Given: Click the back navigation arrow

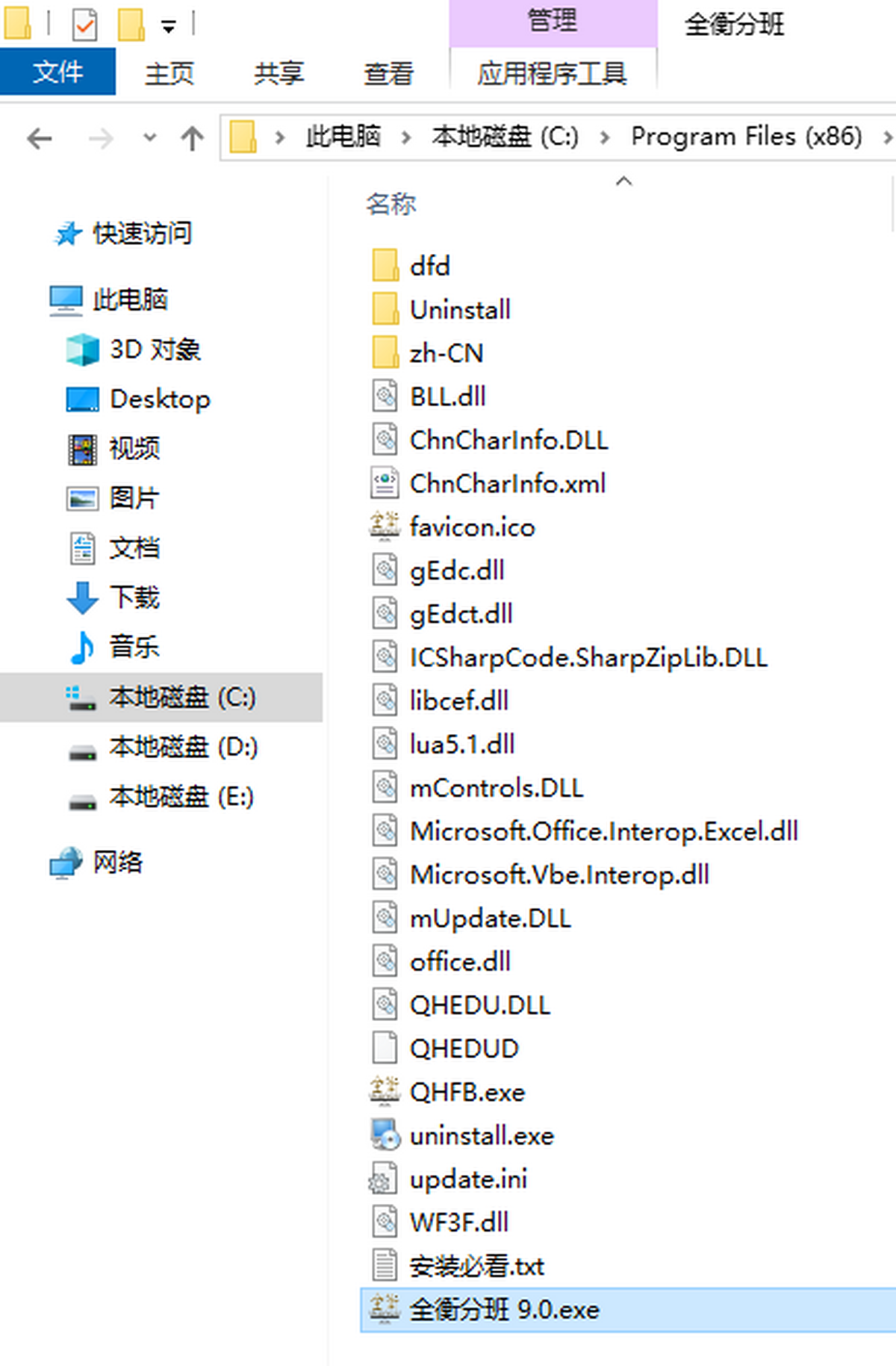Looking at the screenshot, I should [x=39, y=139].
